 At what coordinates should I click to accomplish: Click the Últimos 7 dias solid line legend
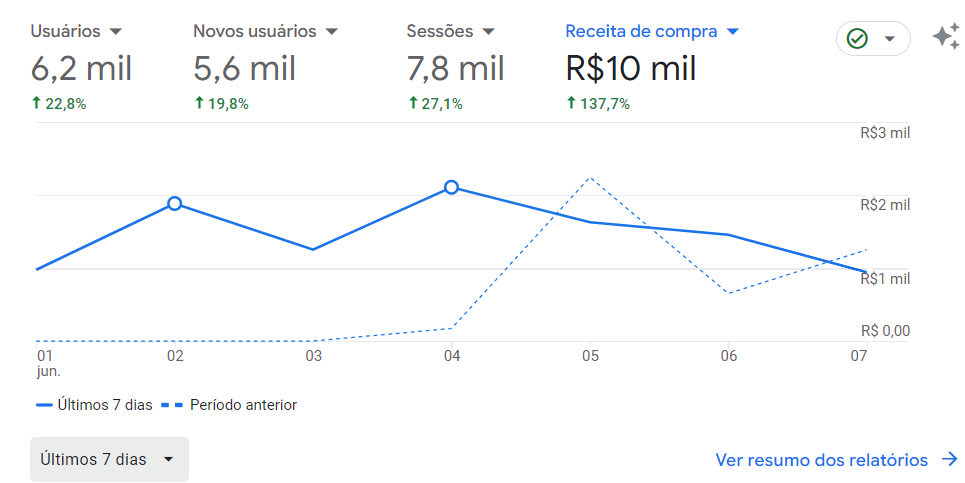point(94,405)
